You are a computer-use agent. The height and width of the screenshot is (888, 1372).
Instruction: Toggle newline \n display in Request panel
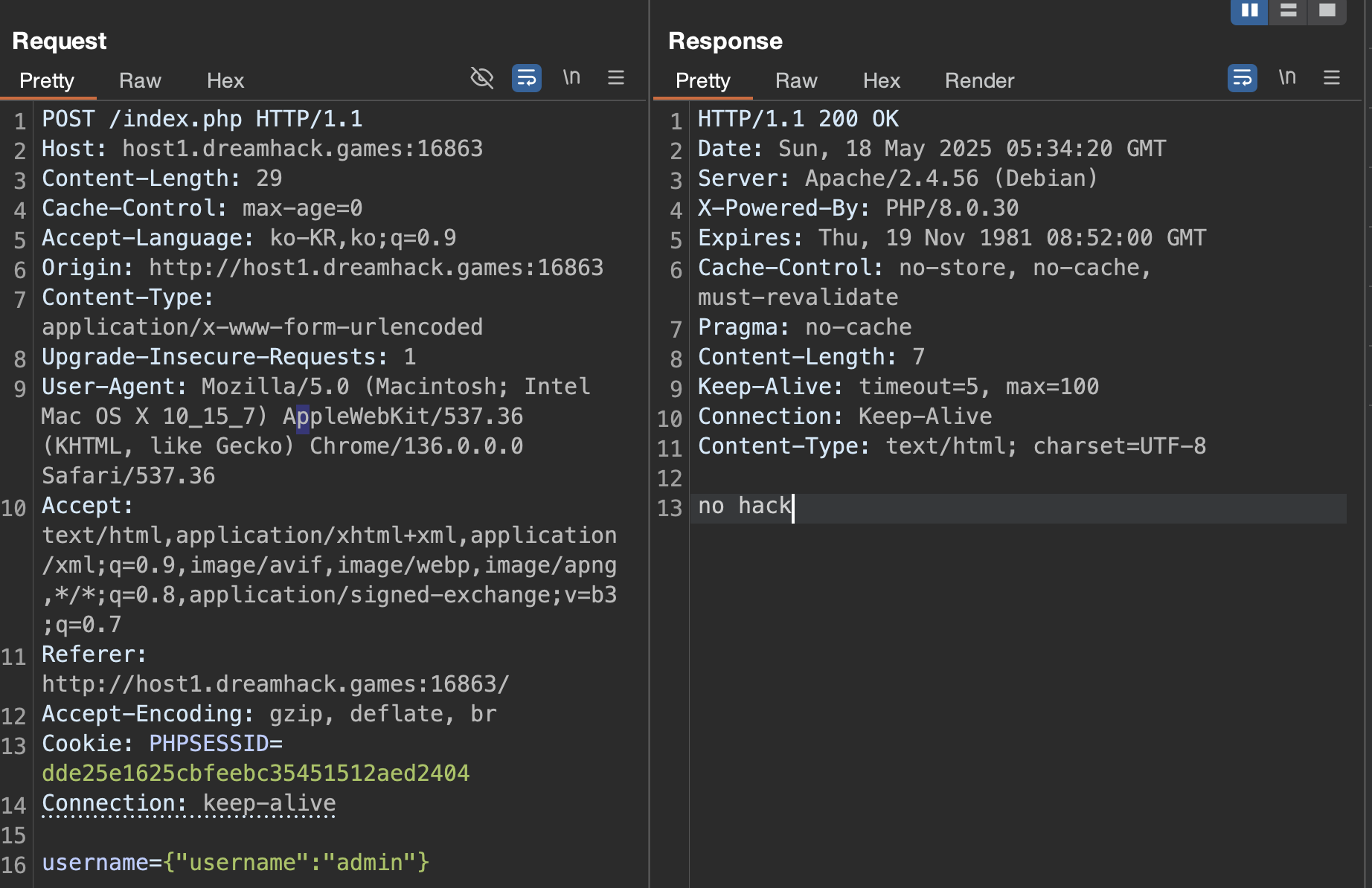tap(571, 77)
